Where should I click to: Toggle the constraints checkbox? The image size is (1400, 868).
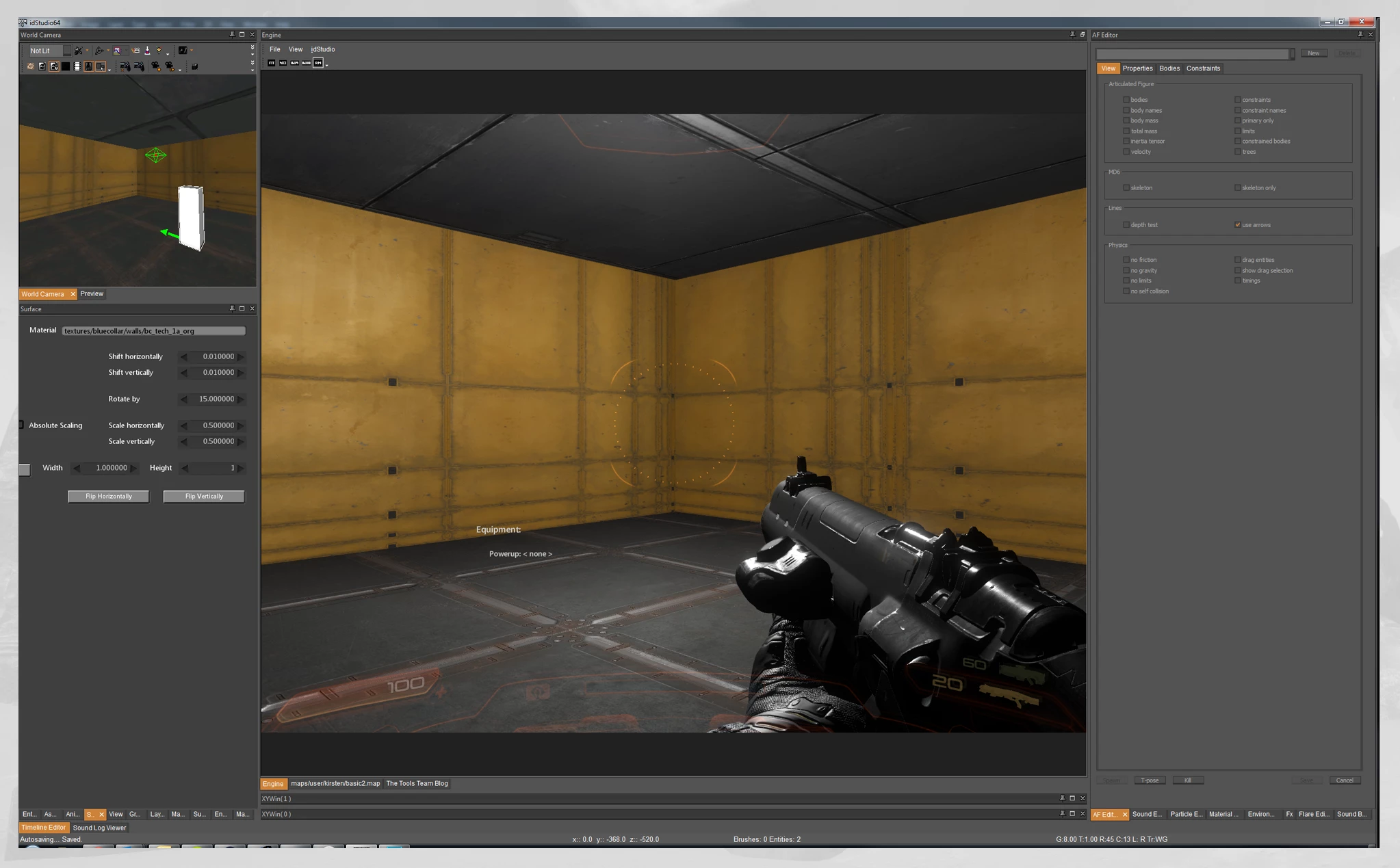(1237, 100)
